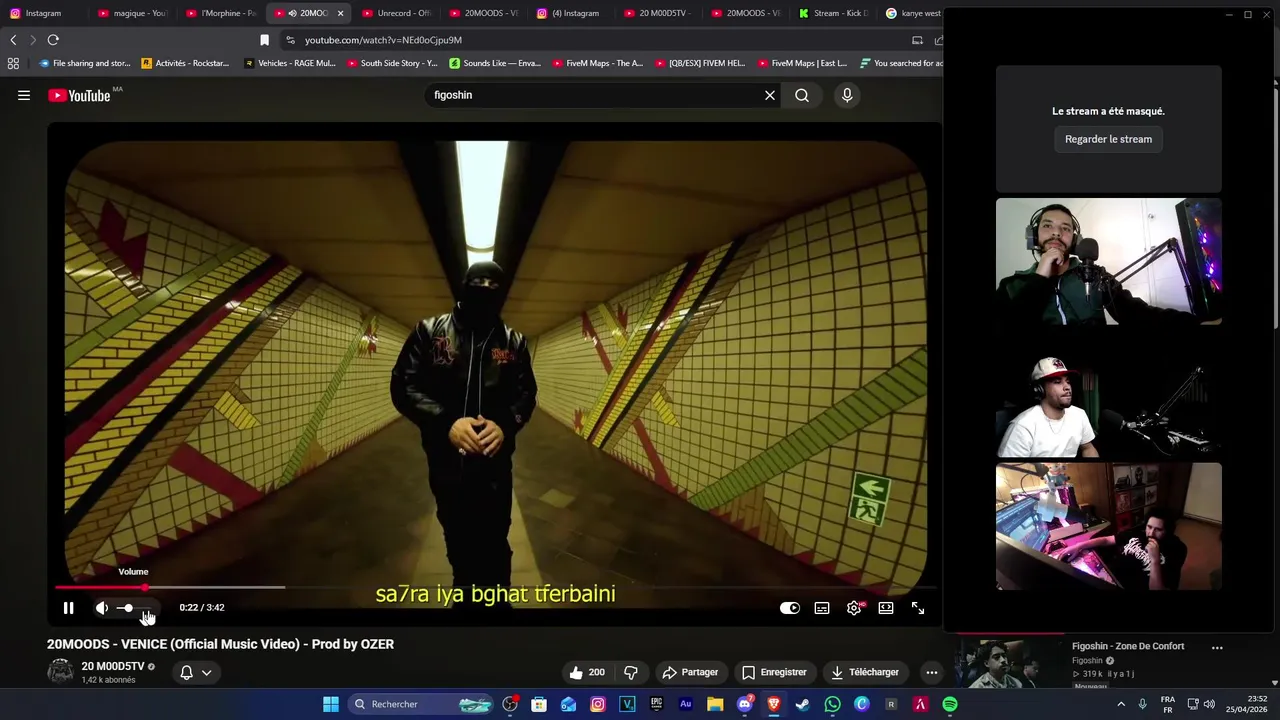Image resolution: width=1280 pixels, height=720 pixels.
Task: Switch to the magique YouTube tab
Action: pyautogui.click(x=132, y=13)
